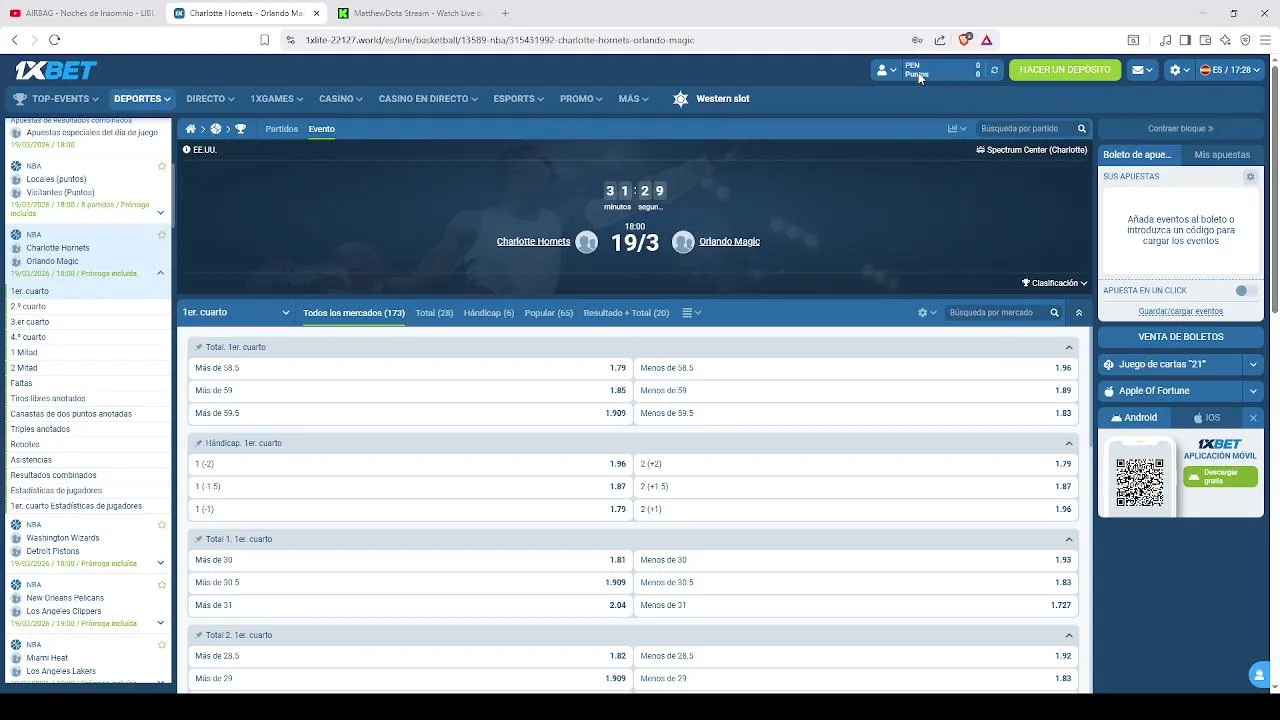This screenshot has width=1280, height=720.
Task: Favorite the Locales (puntos) NBA entry
Action: click(162, 166)
